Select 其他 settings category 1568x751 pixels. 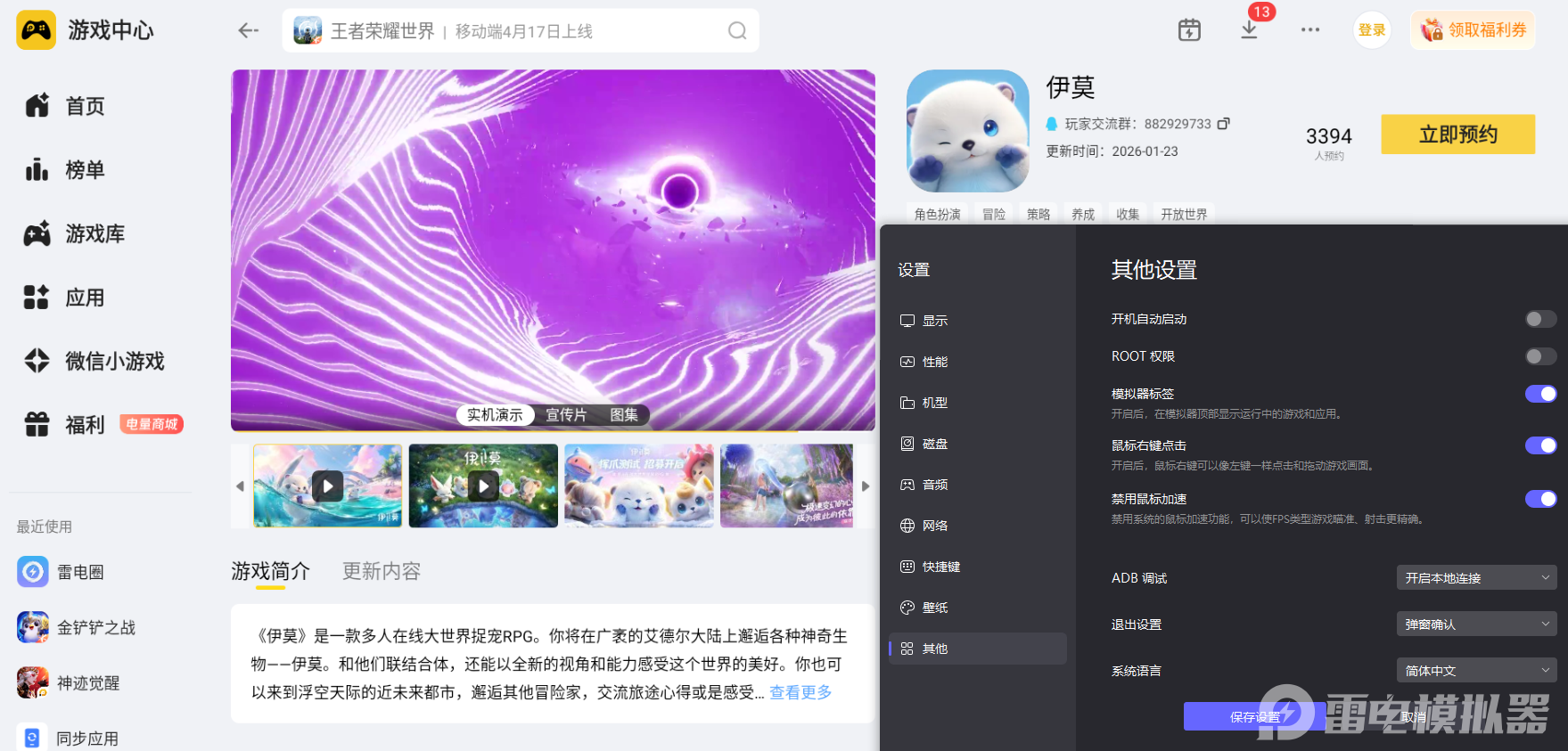978,649
